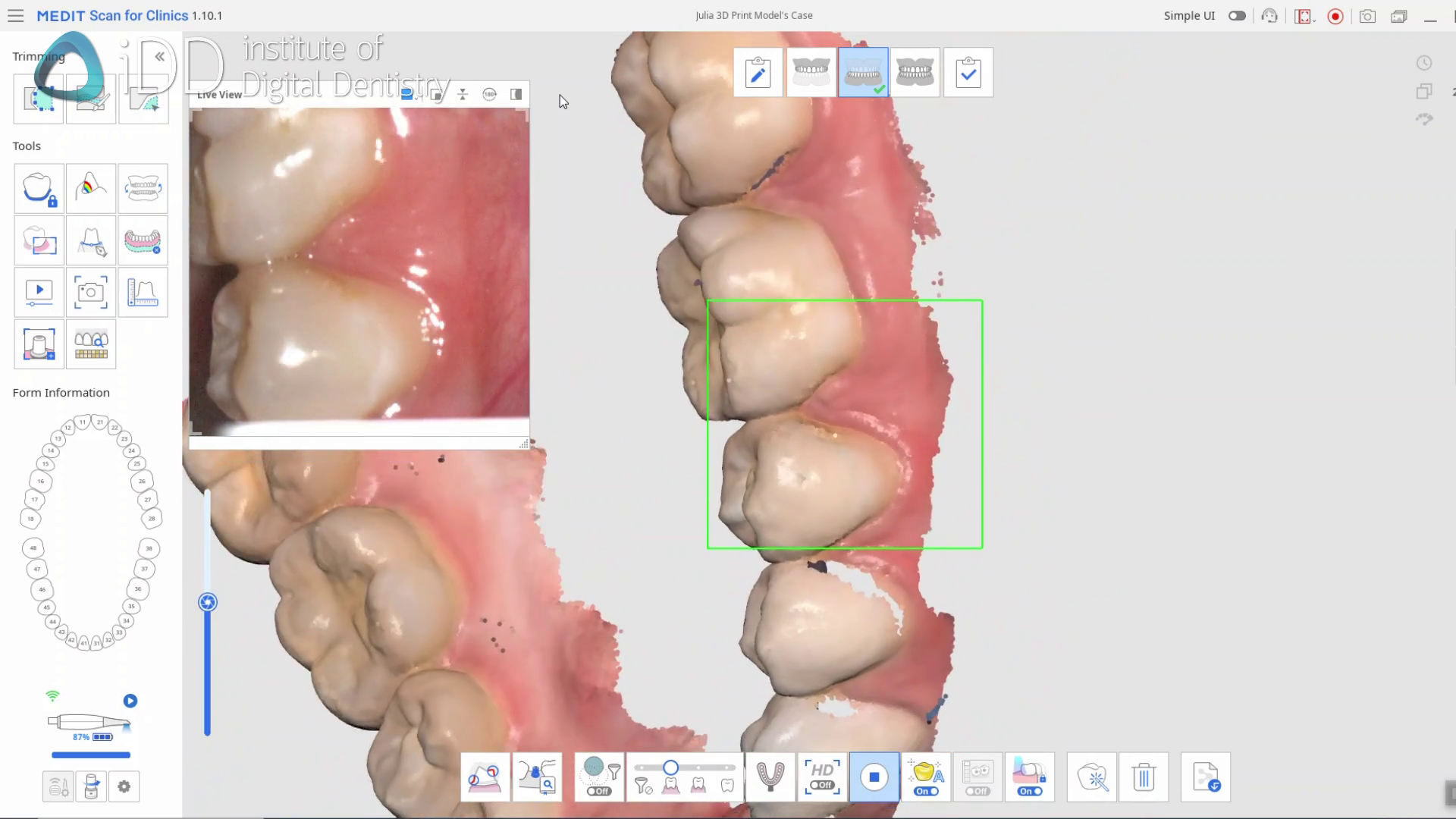Open the occlusion alignment tool
Viewport: 1456px width, 819px height.
(143, 188)
